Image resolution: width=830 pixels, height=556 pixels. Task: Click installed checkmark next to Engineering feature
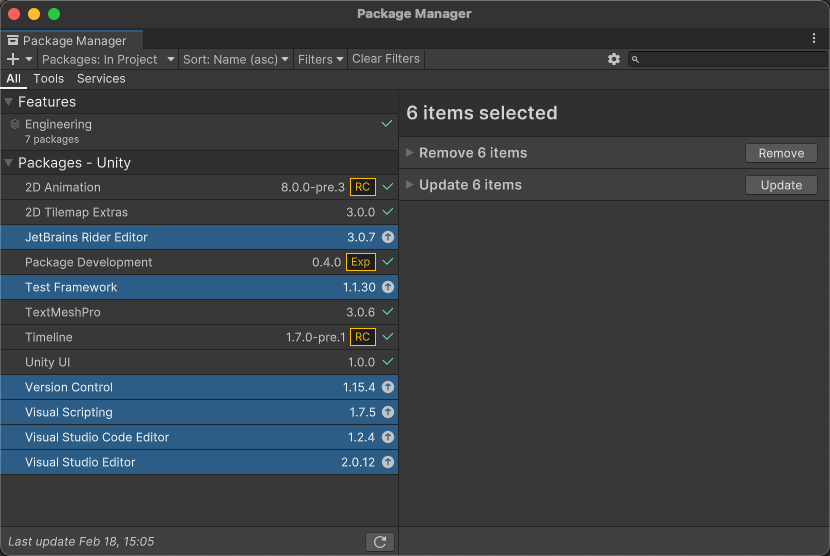(x=387, y=124)
